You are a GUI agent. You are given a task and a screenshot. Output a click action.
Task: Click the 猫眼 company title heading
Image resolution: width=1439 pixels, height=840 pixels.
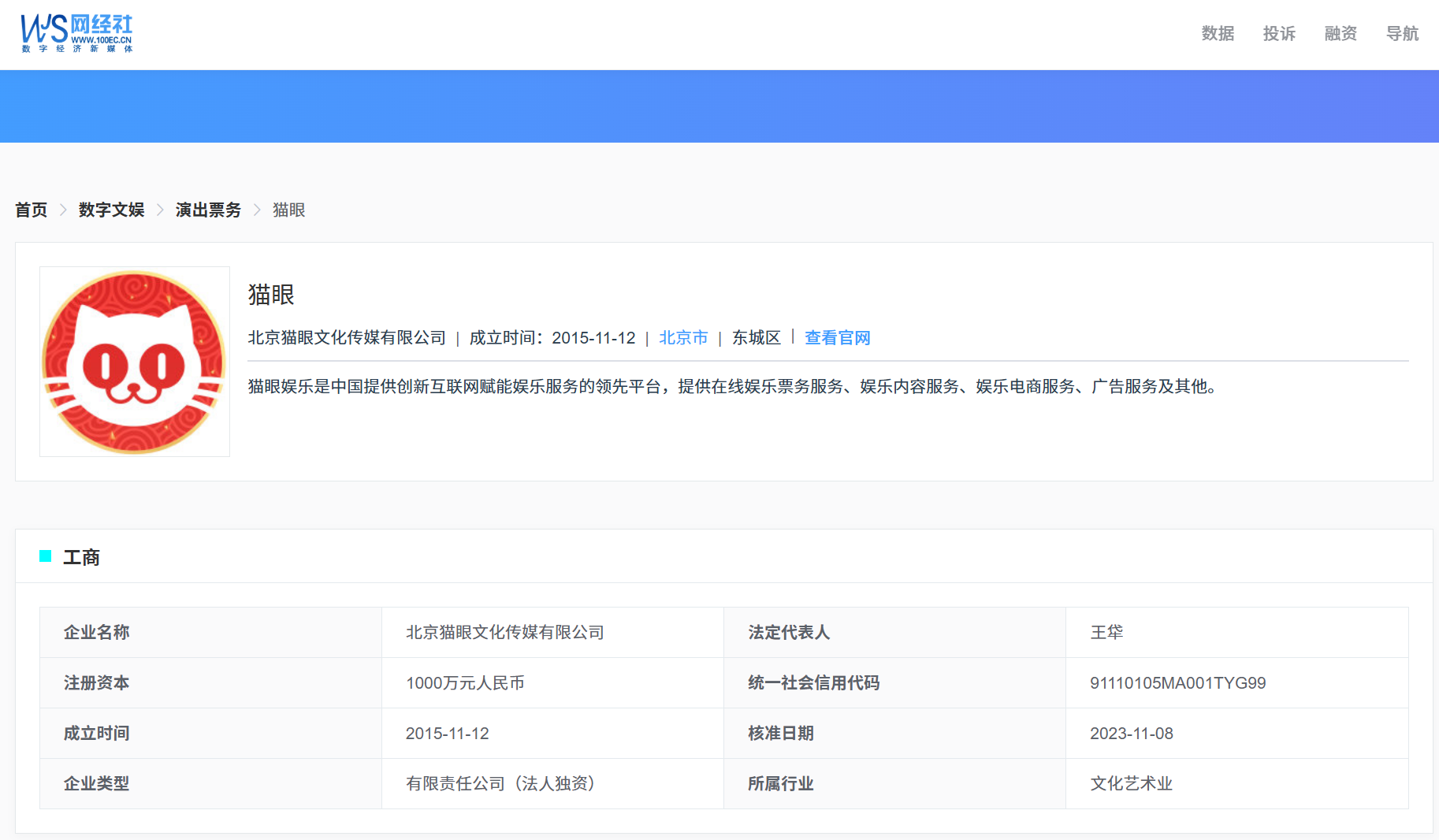271,295
